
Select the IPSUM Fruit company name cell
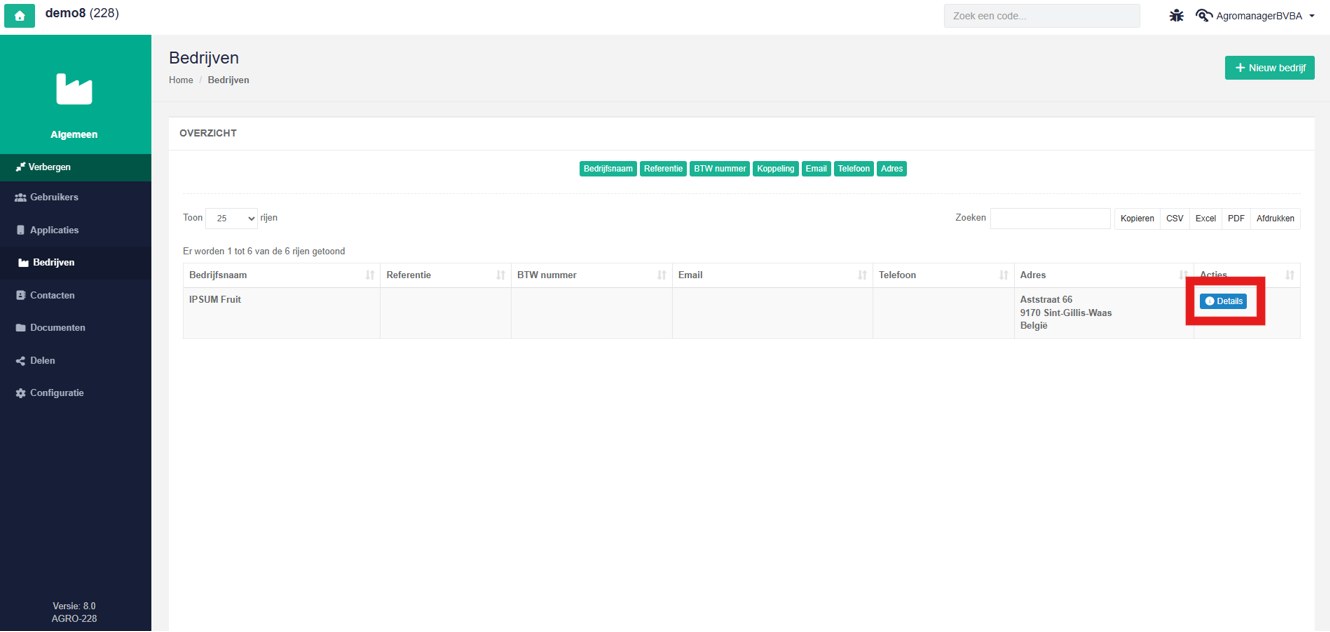(281, 313)
